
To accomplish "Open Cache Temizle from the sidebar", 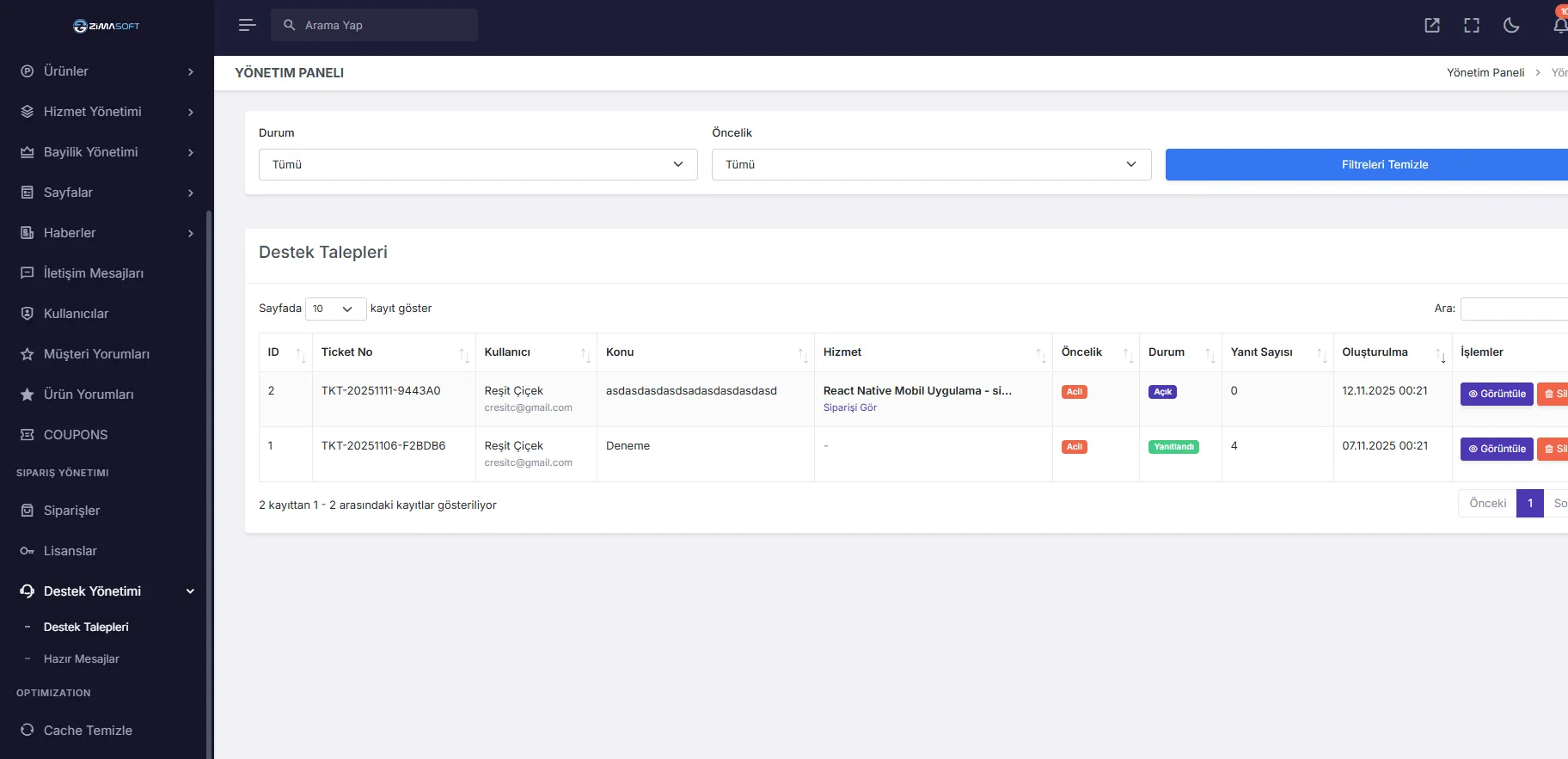I will pyautogui.click(x=88, y=731).
